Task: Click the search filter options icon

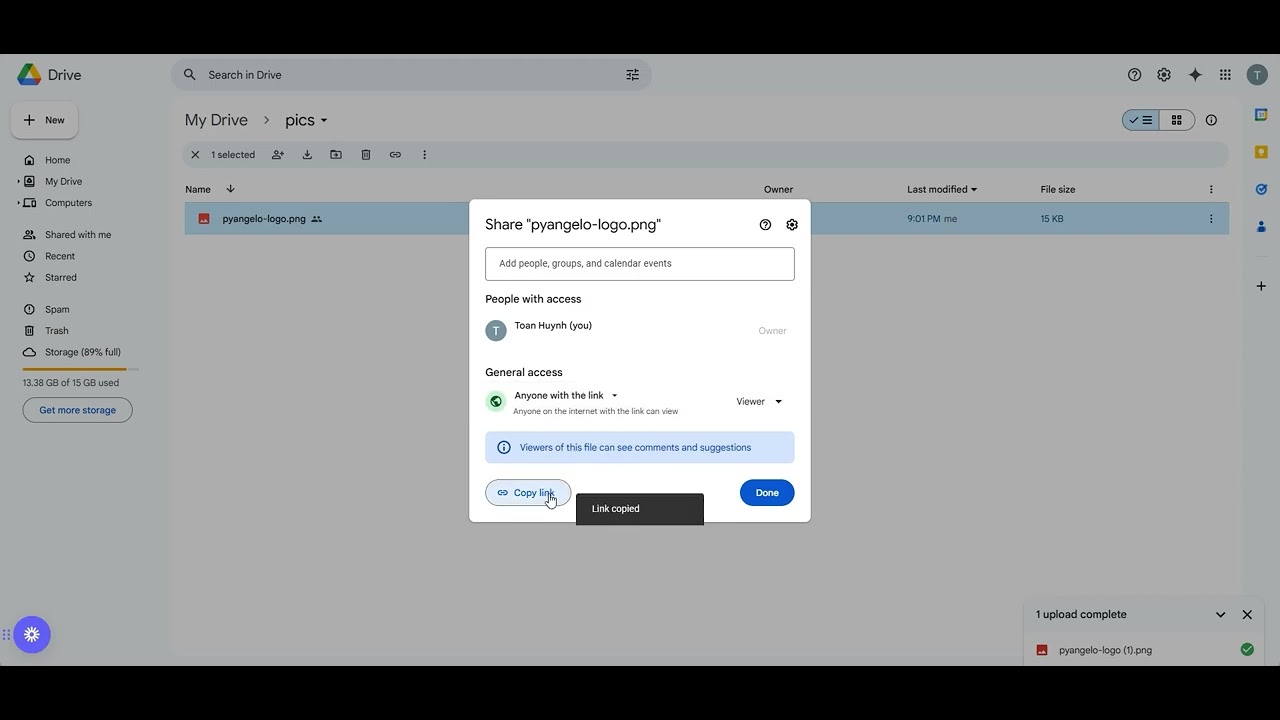Action: pyautogui.click(x=632, y=75)
